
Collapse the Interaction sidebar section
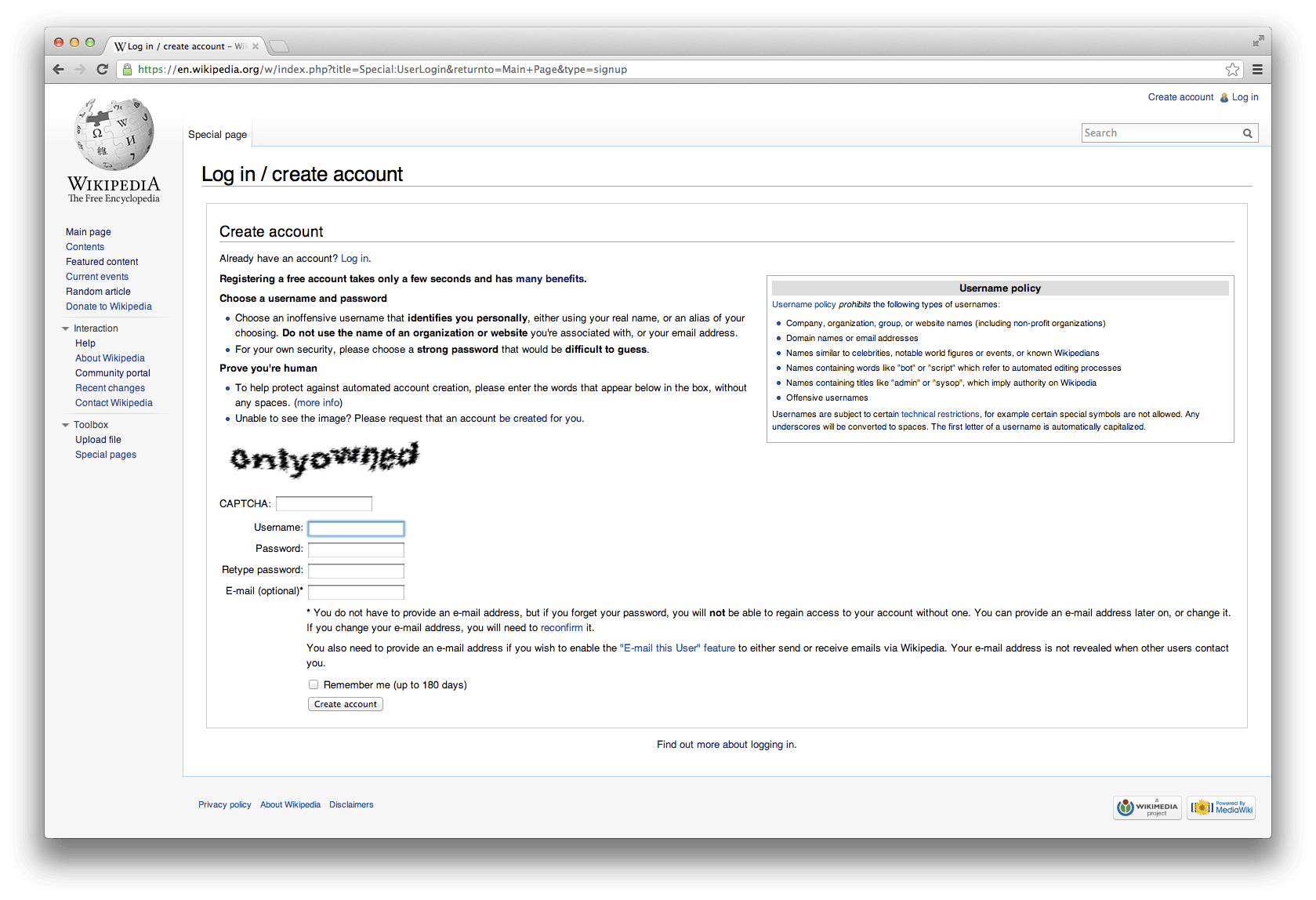click(66, 328)
